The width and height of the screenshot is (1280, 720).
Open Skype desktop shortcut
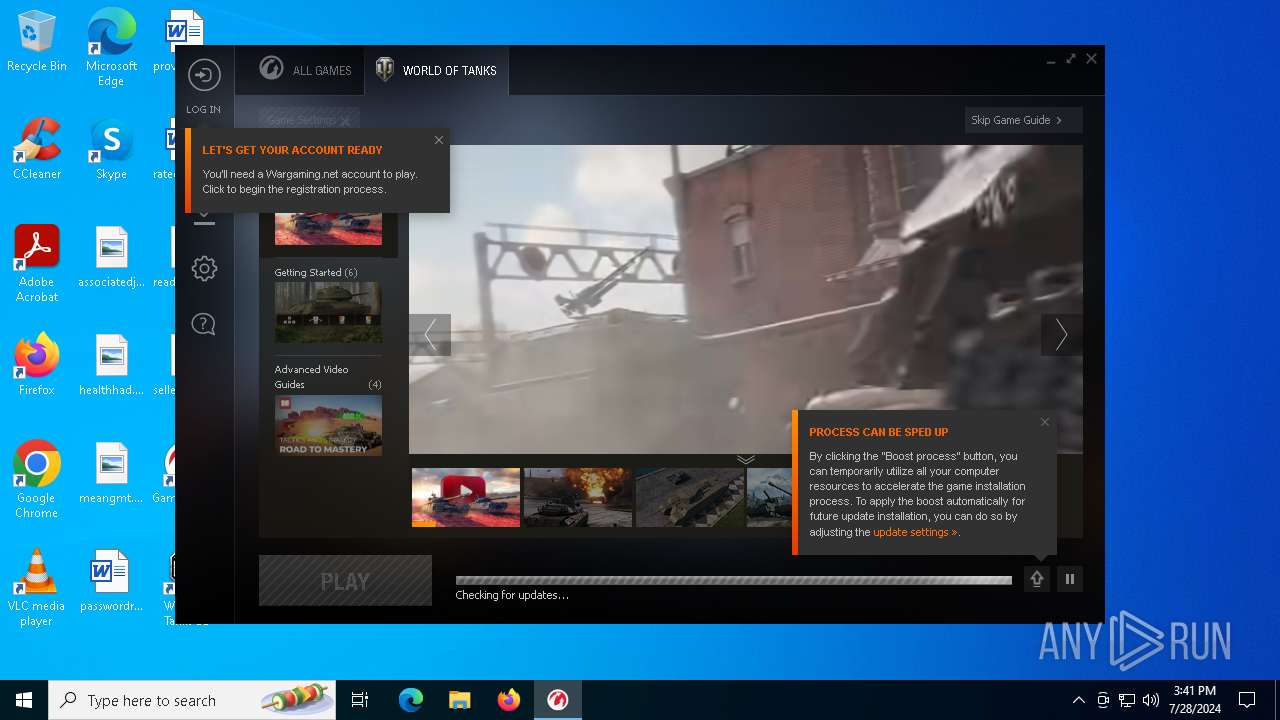click(x=111, y=148)
